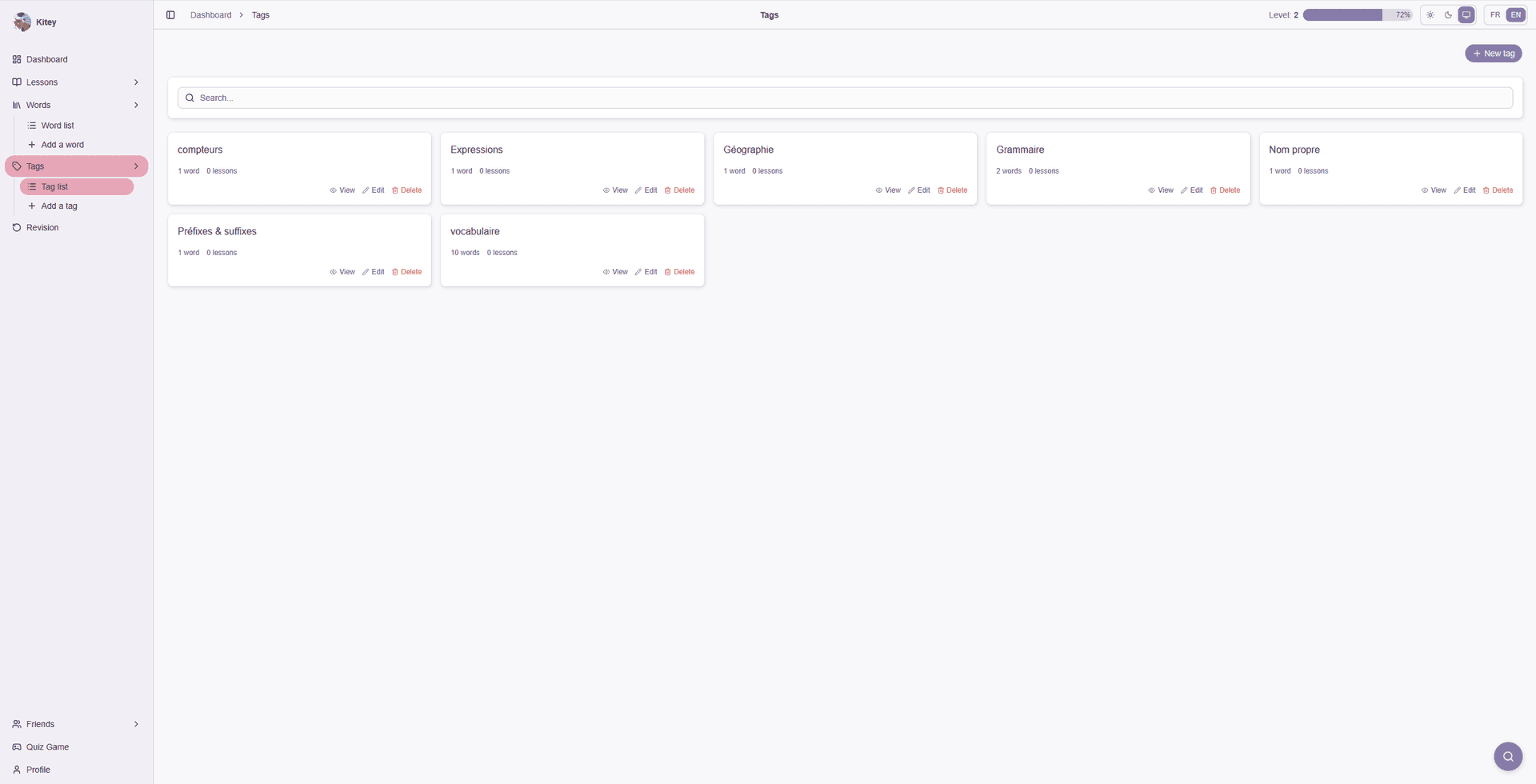Viewport: 1536px width, 784px height.
Task: Switch to dark theme moon icon
Action: (x=1448, y=15)
